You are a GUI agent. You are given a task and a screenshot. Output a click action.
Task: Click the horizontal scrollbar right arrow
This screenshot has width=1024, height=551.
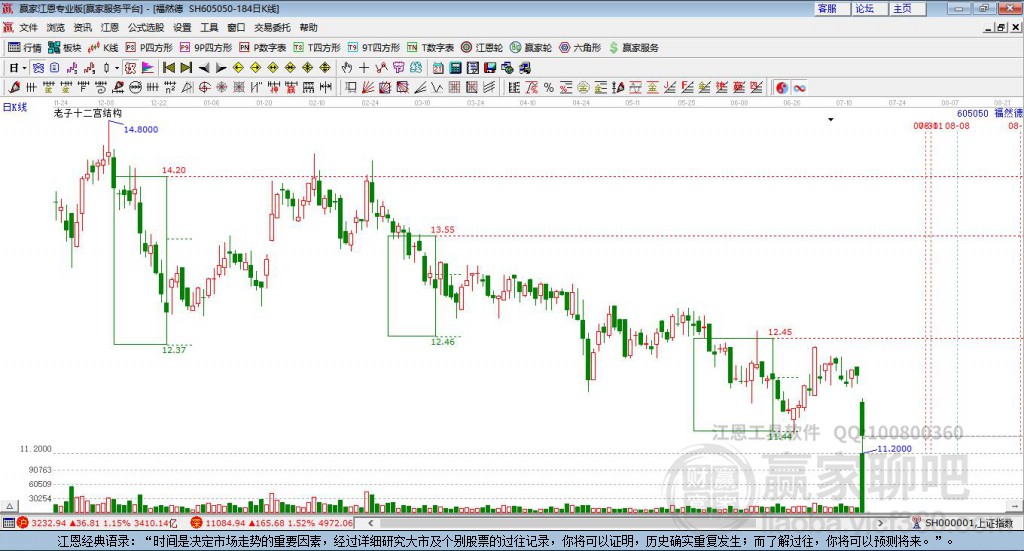click(880, 523)
